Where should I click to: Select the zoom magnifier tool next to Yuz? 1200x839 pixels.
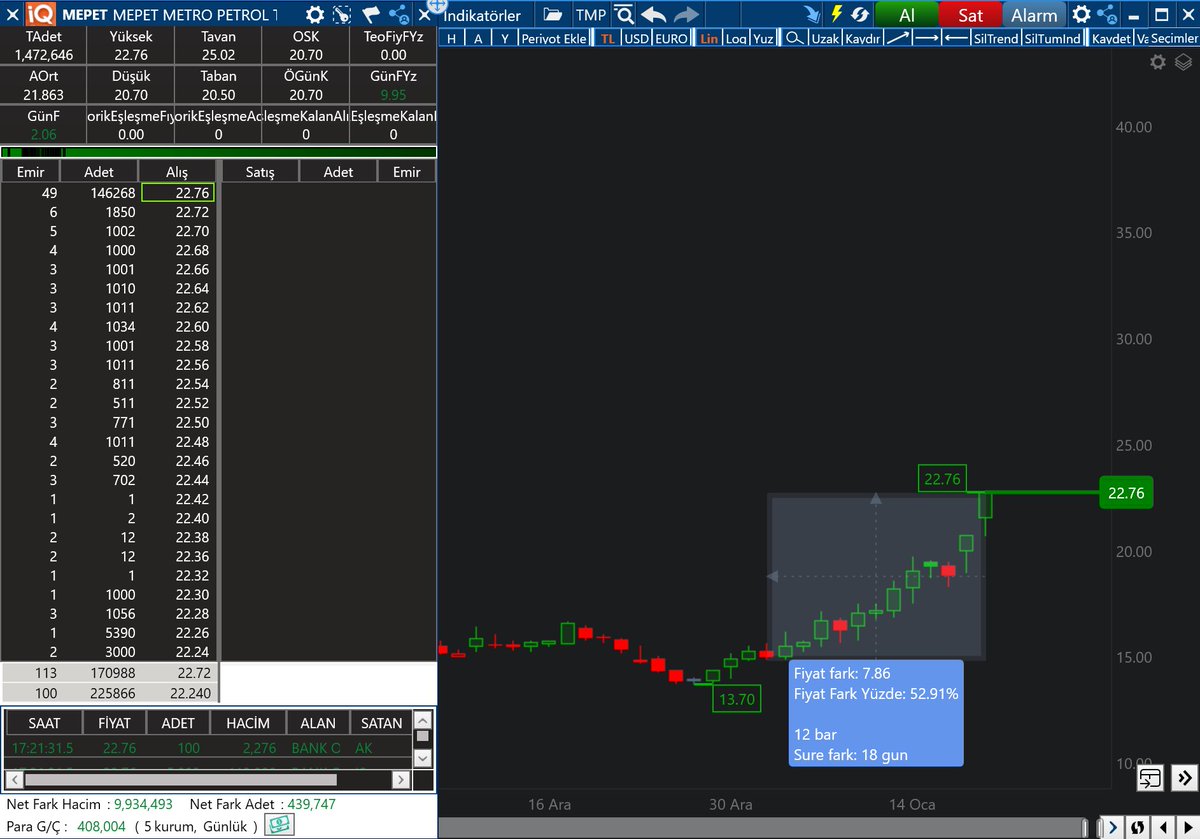[x=793, y=38]
